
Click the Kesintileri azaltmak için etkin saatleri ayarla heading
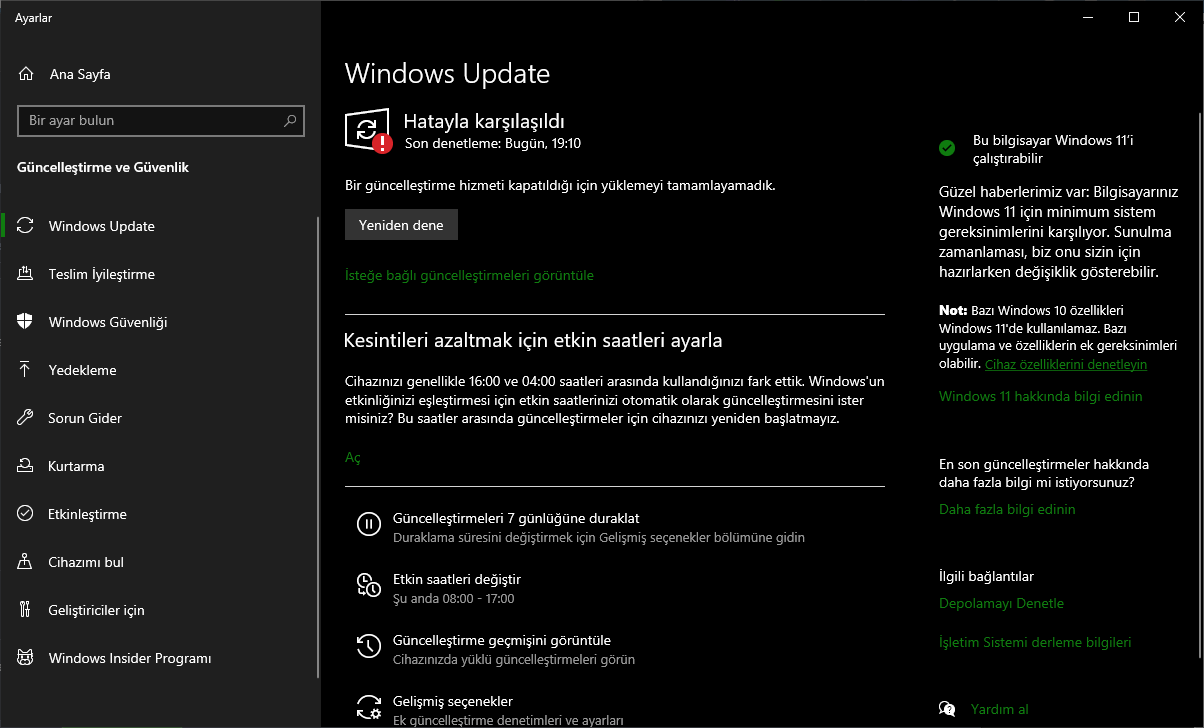533,340
